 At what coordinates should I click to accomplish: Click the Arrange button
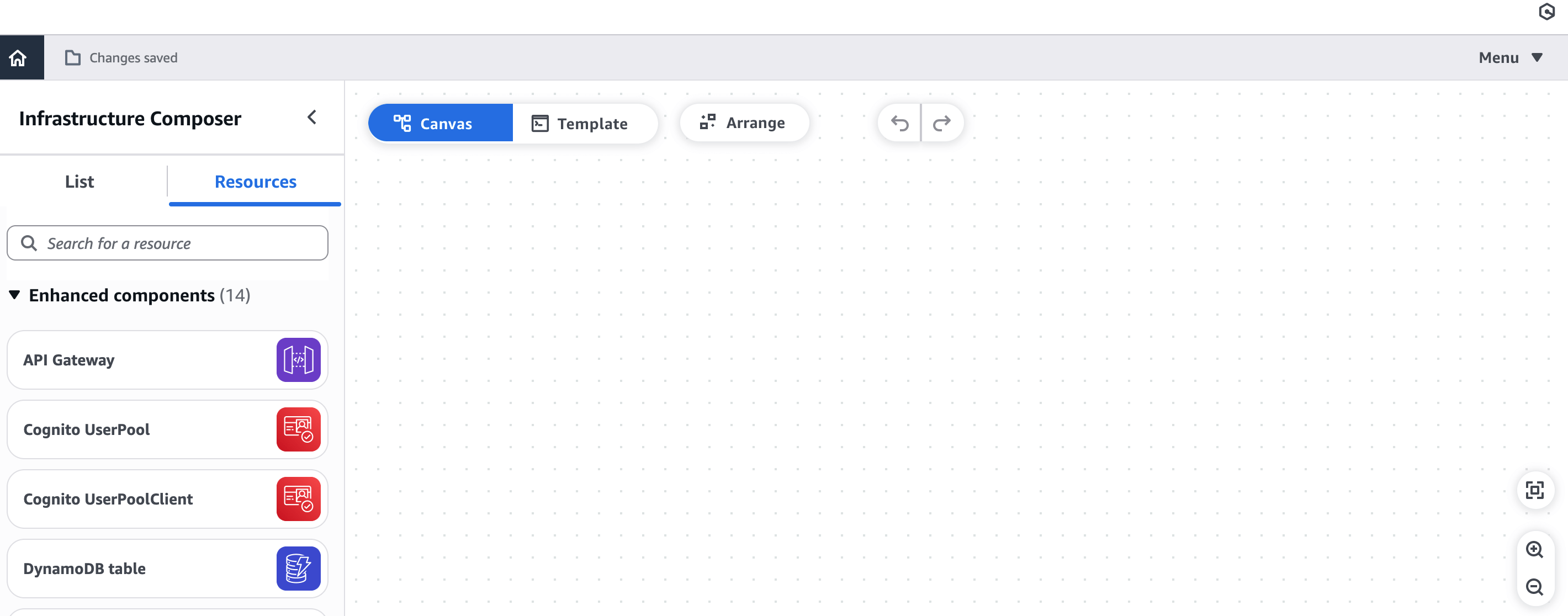click(x=743, y=123)
